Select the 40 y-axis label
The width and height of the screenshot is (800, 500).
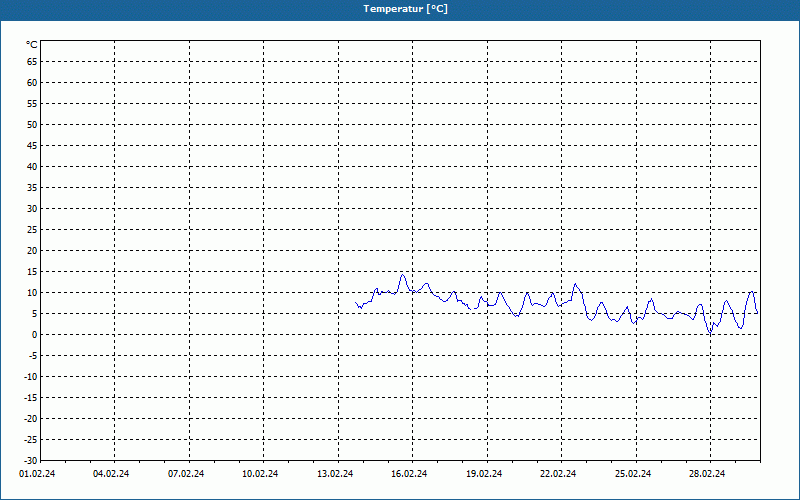point(32,166)
